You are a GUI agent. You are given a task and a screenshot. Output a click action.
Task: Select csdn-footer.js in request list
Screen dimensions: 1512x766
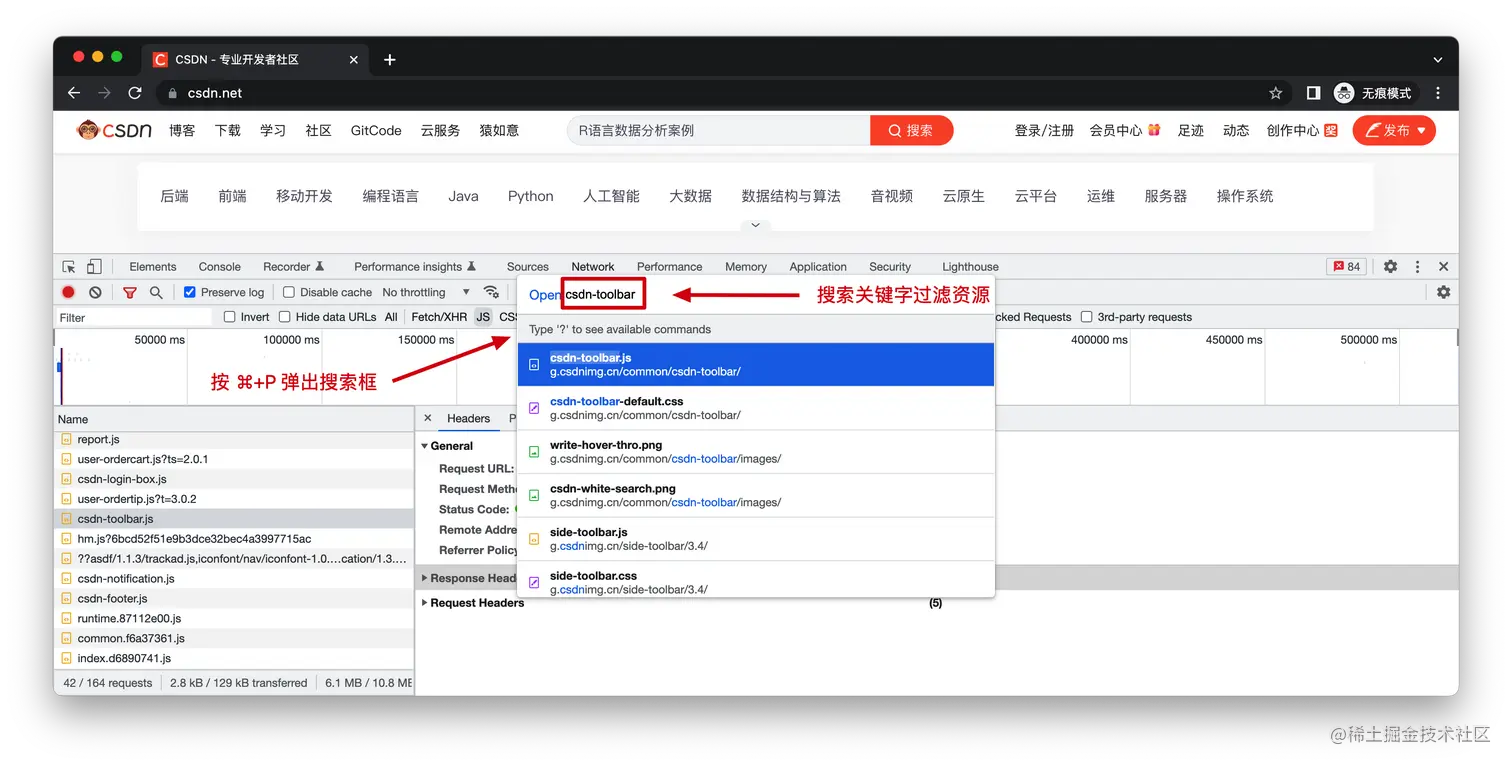(234, 598)
